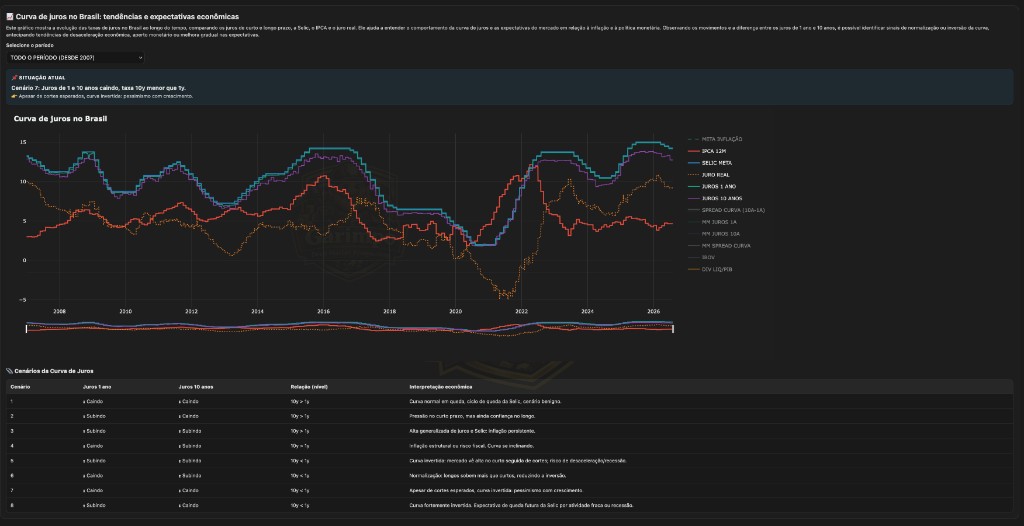Click 'Pressão no curto prazo' interpretation text
This screenshot has height=526, width=1024.
472,416
